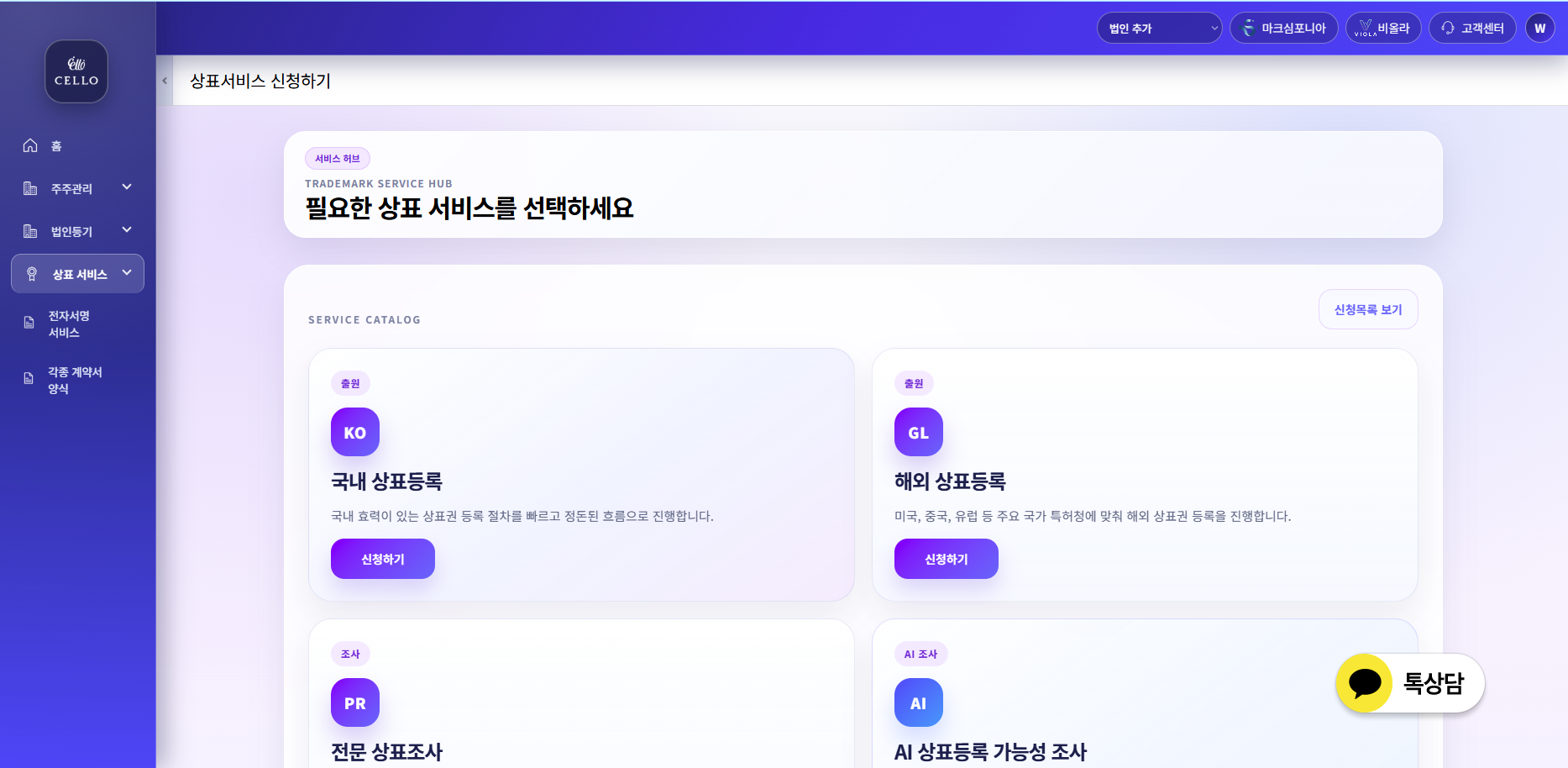Image resolution: width=1568 pixels, height=768 pixels.
Task: Open 주주관리 menu label
Action: [71, 189]
